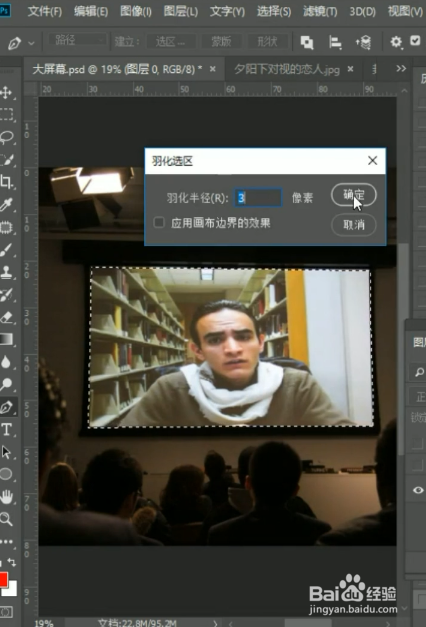The height and width of the screenshot is (627, 426).
Task: Open the 文件(F) menu
Action: 44,11
